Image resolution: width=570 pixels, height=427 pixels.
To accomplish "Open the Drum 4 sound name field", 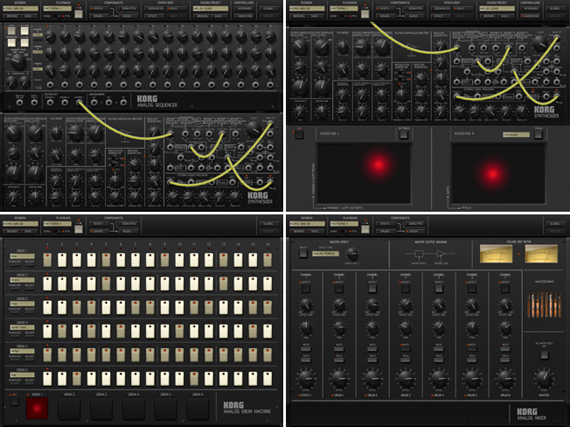I will [22, 327].
